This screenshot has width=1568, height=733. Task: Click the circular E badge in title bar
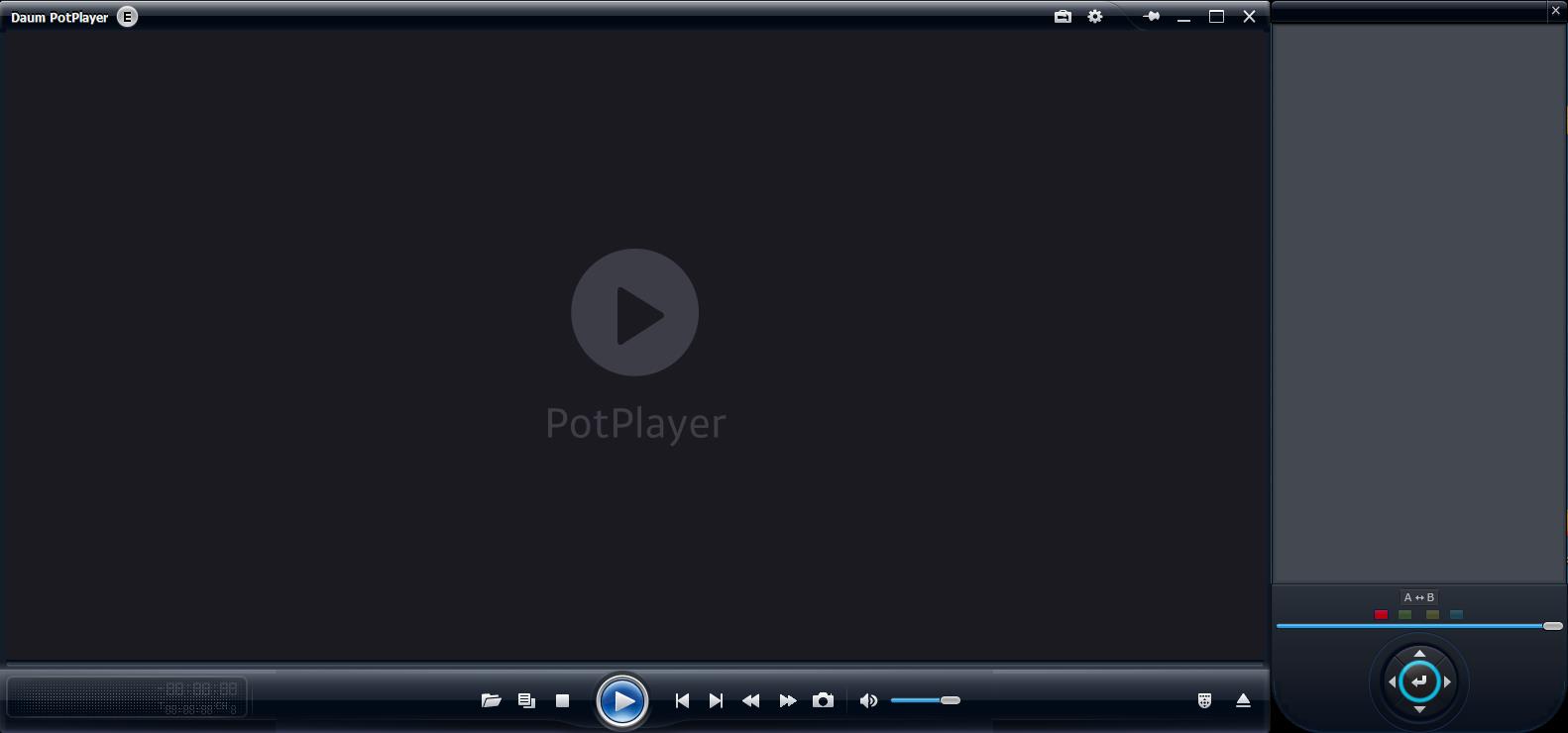(127, 16)
